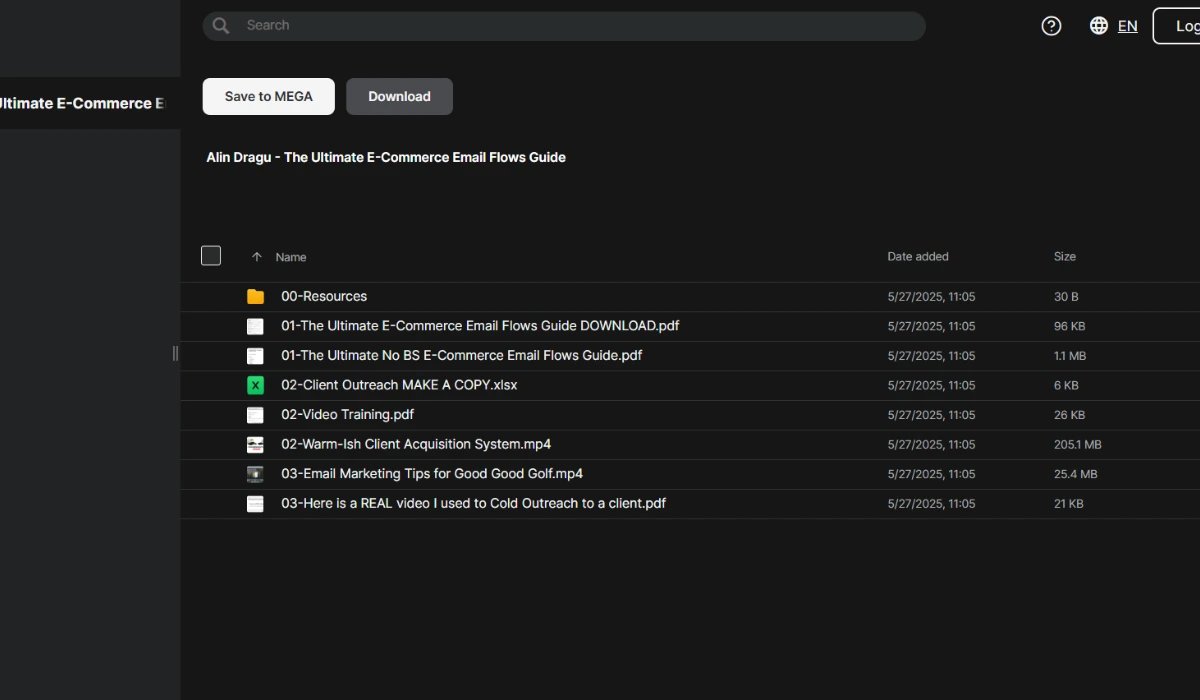Tick the select-all checkbox in the header
The height and width of the screenshot is (700, 1200).
pyautogui.click(x=211, y=256)
